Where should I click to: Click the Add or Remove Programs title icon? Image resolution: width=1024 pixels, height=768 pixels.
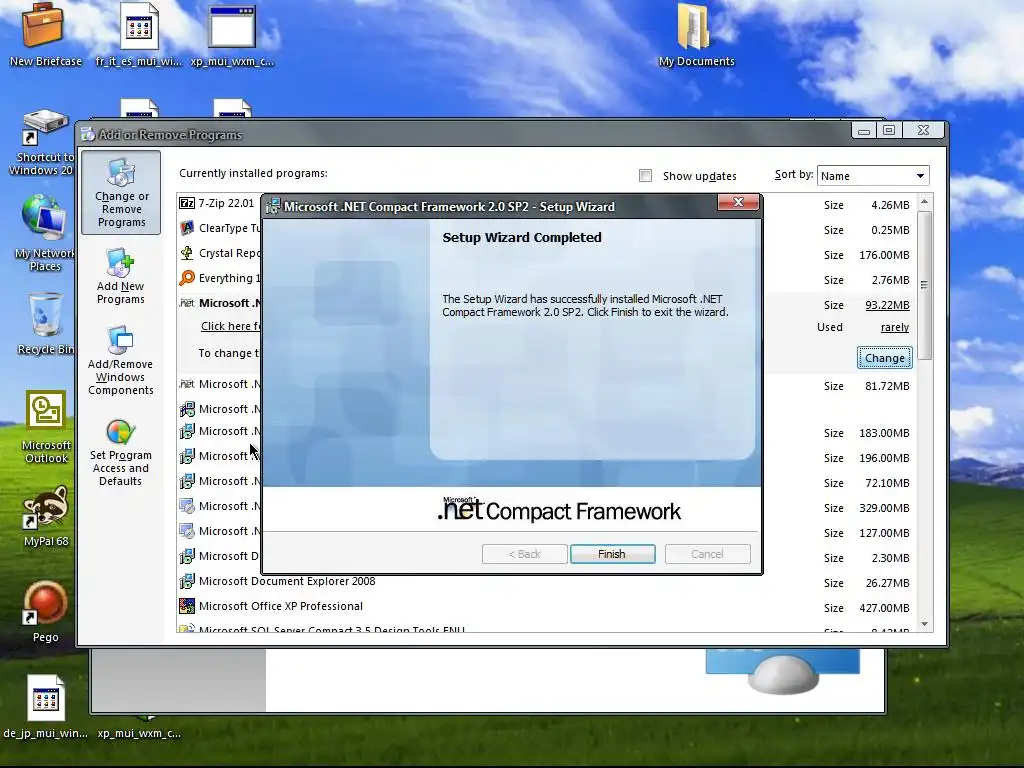point(88,135)
